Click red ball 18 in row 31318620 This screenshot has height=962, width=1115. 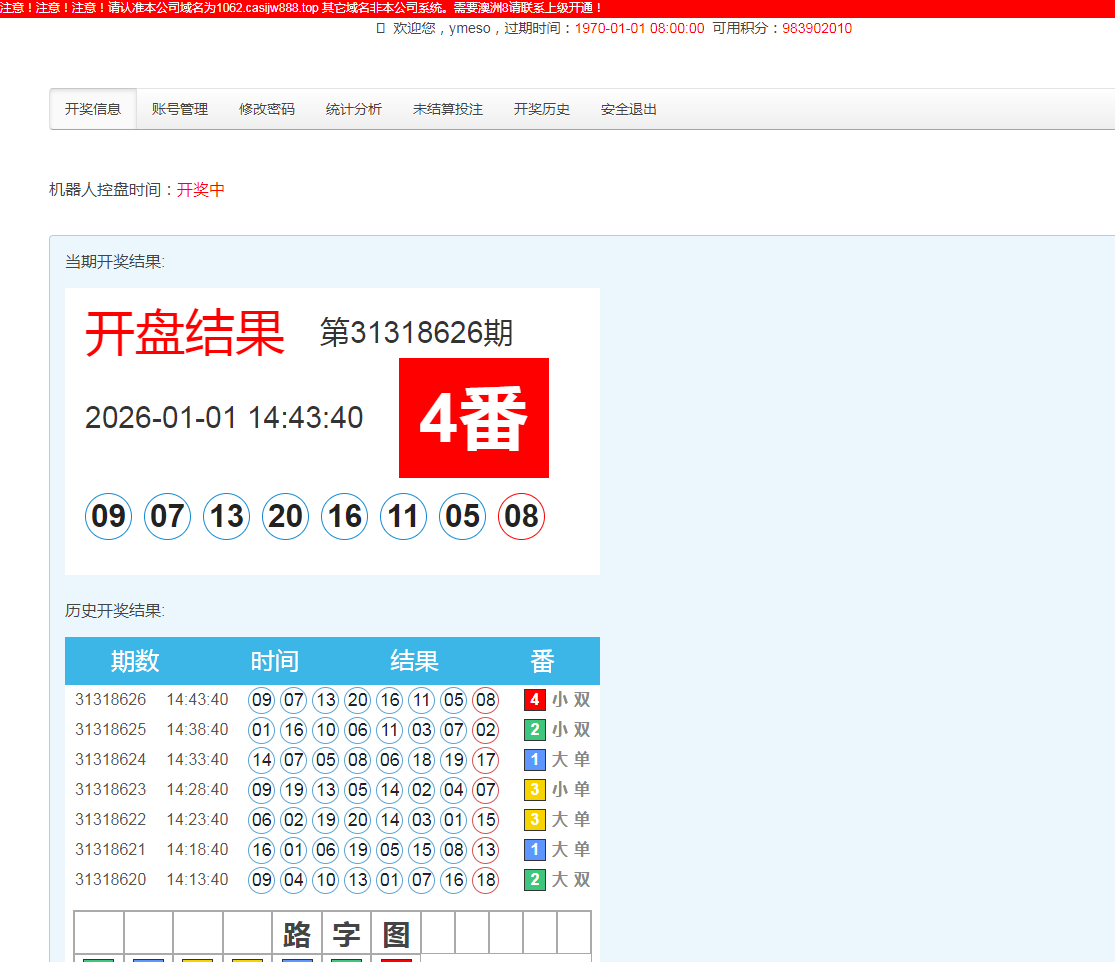tap(485, 880)
